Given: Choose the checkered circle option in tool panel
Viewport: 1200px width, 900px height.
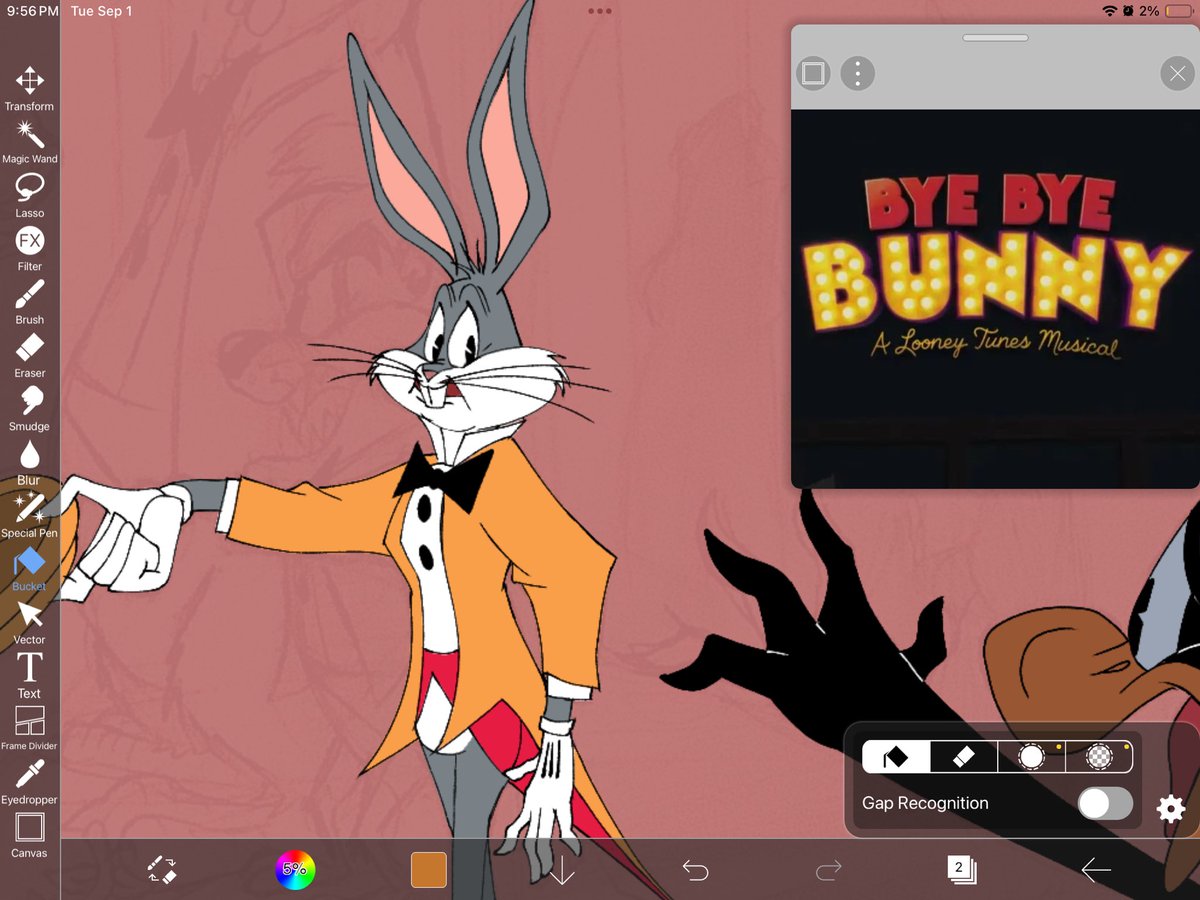Looking at the screenshot, I should pos(1099,757).
